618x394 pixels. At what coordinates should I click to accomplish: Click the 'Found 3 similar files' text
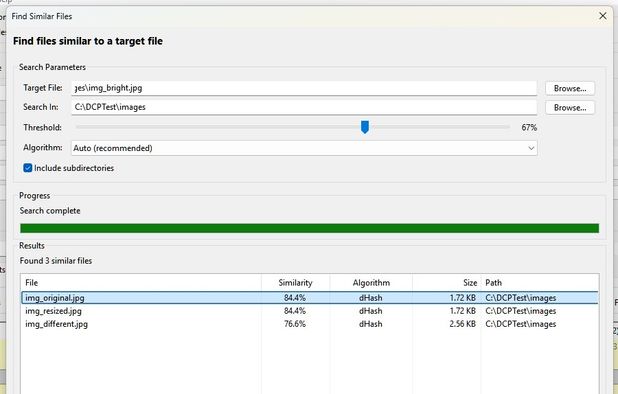(56, 261)
